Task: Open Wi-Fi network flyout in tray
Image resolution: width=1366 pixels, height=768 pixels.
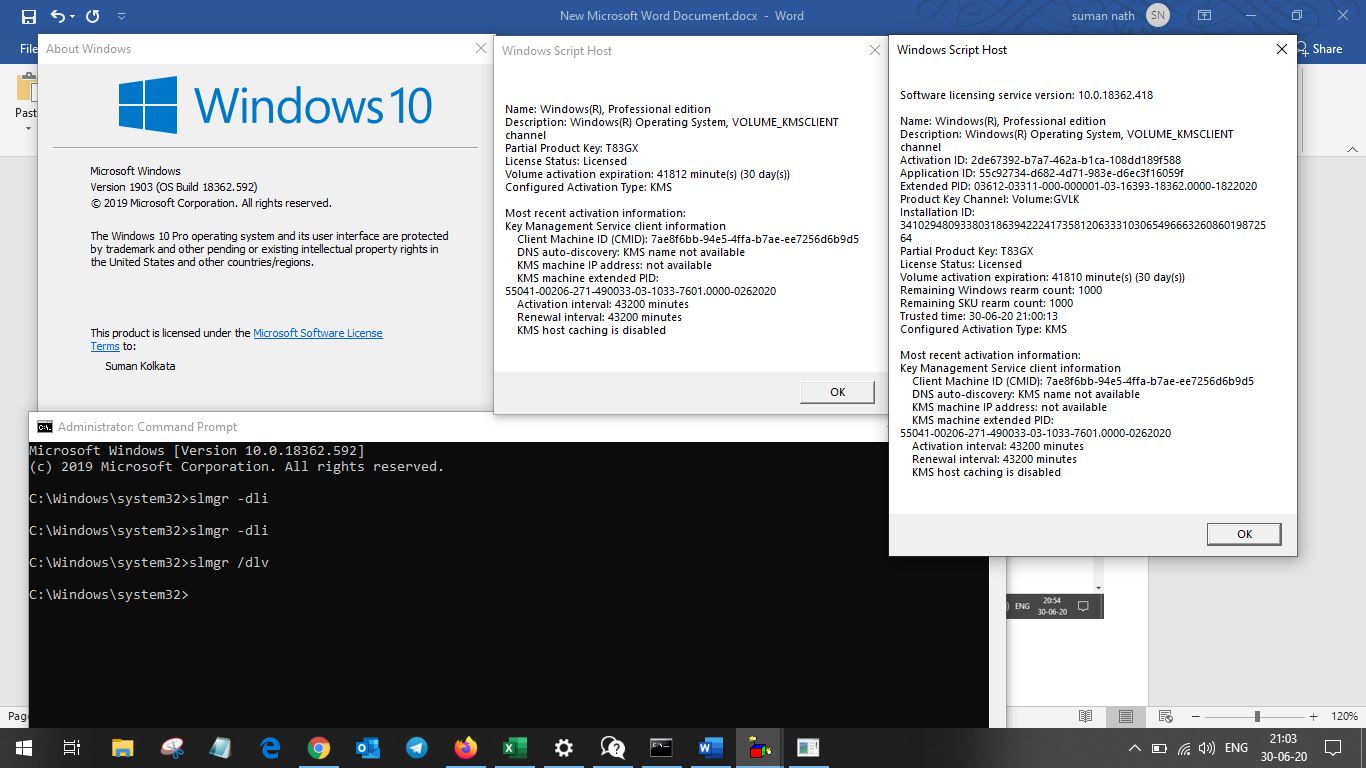Action: coord(1185,748)
